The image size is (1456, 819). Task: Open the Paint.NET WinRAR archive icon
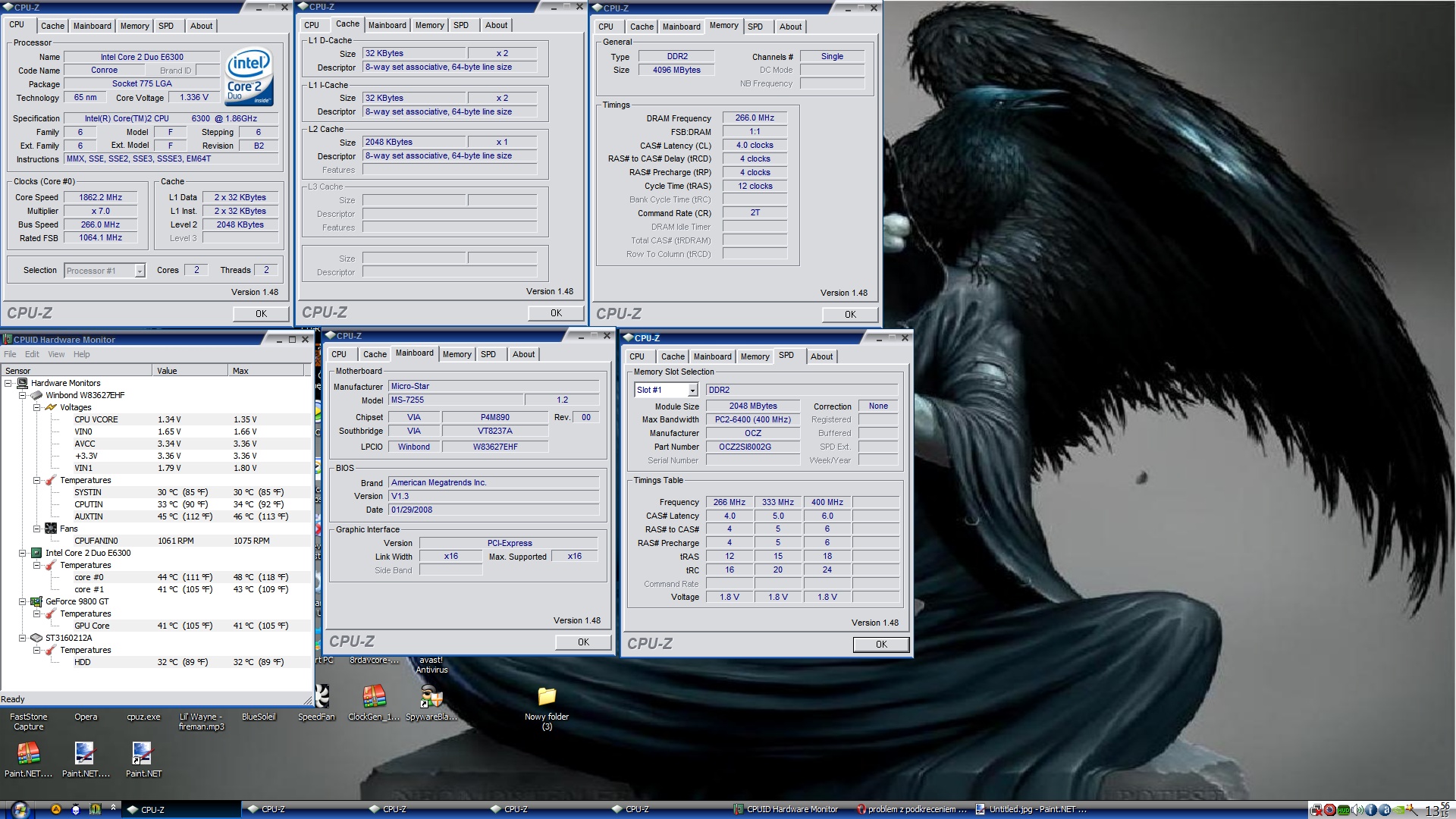(x=28, y=753)
